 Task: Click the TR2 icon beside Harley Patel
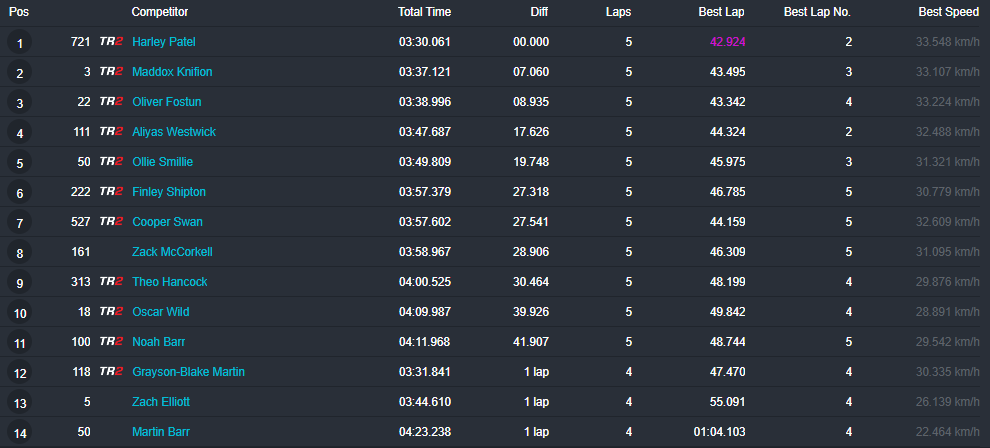[111, 42]
